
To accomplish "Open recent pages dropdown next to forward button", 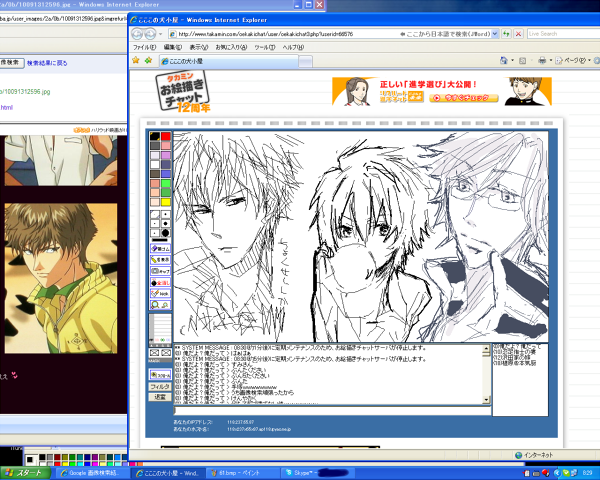I will point(160,34).
